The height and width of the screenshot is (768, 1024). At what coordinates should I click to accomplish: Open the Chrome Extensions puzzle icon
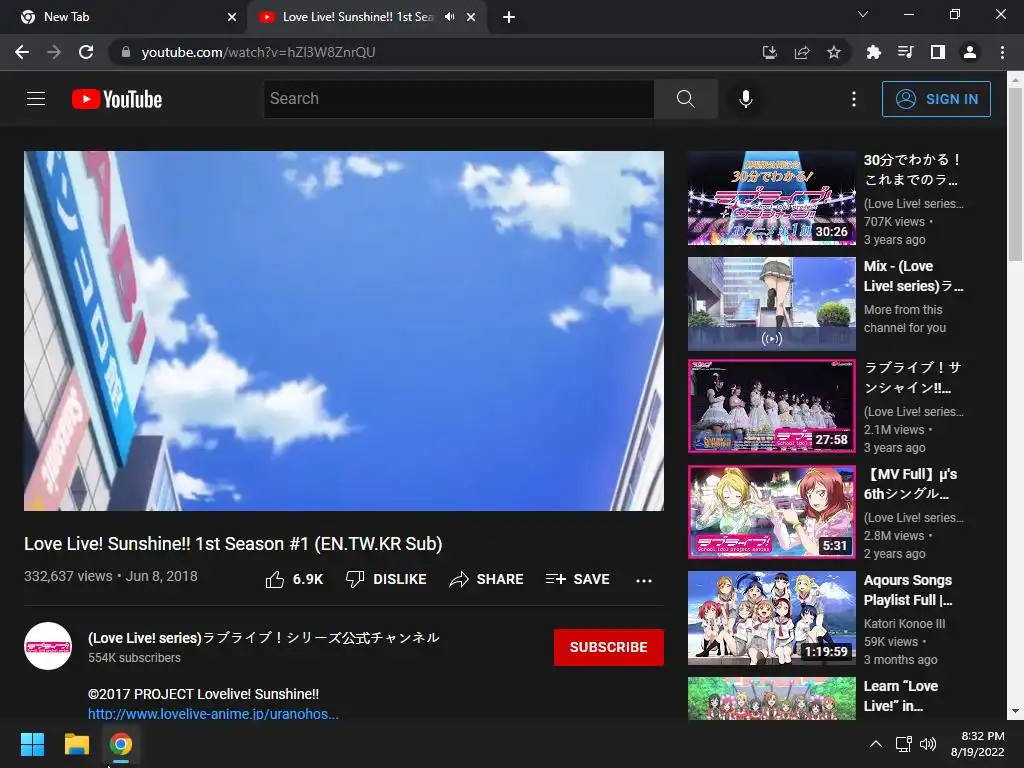(873, 52)
